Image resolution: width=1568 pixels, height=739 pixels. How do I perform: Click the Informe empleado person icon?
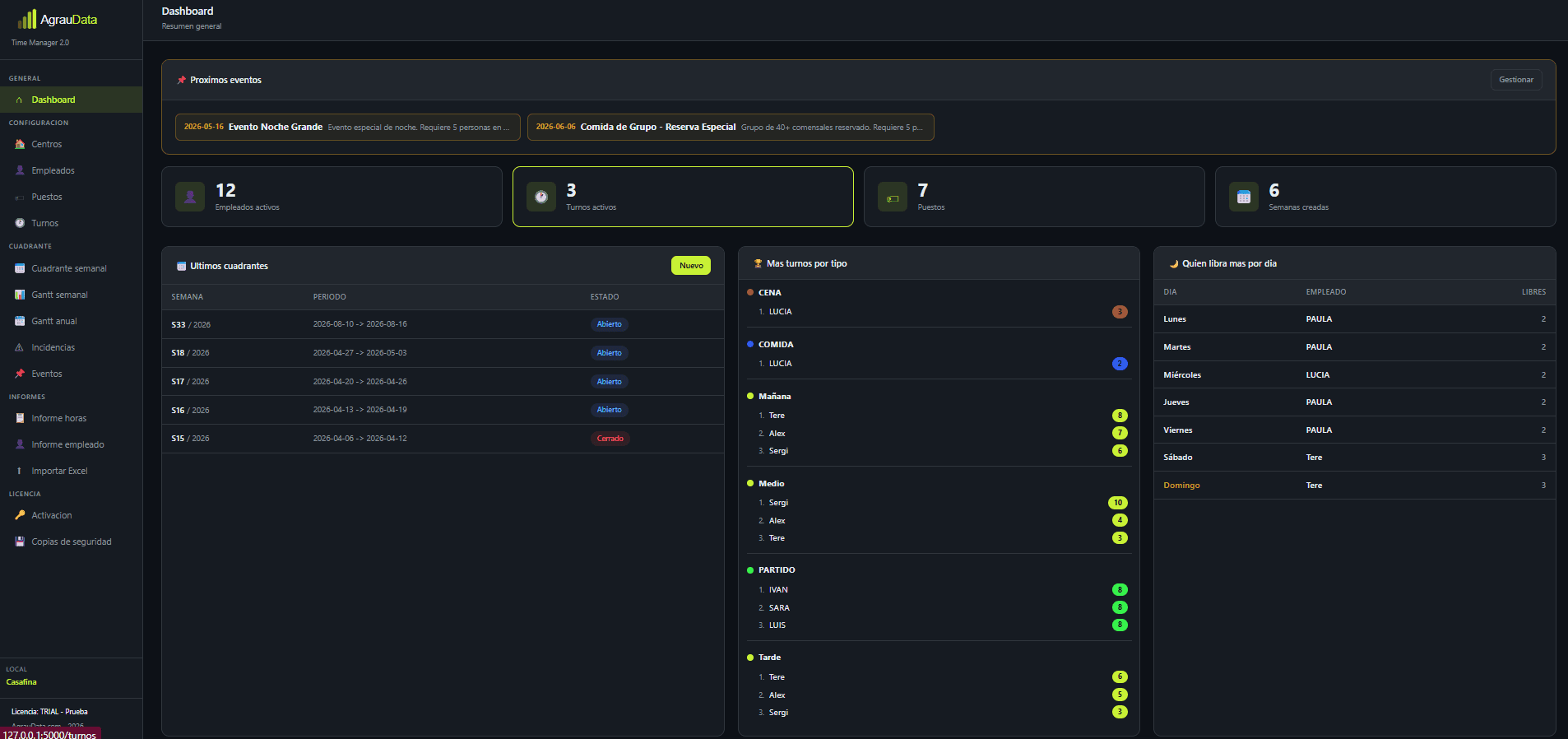click(20, 444)
